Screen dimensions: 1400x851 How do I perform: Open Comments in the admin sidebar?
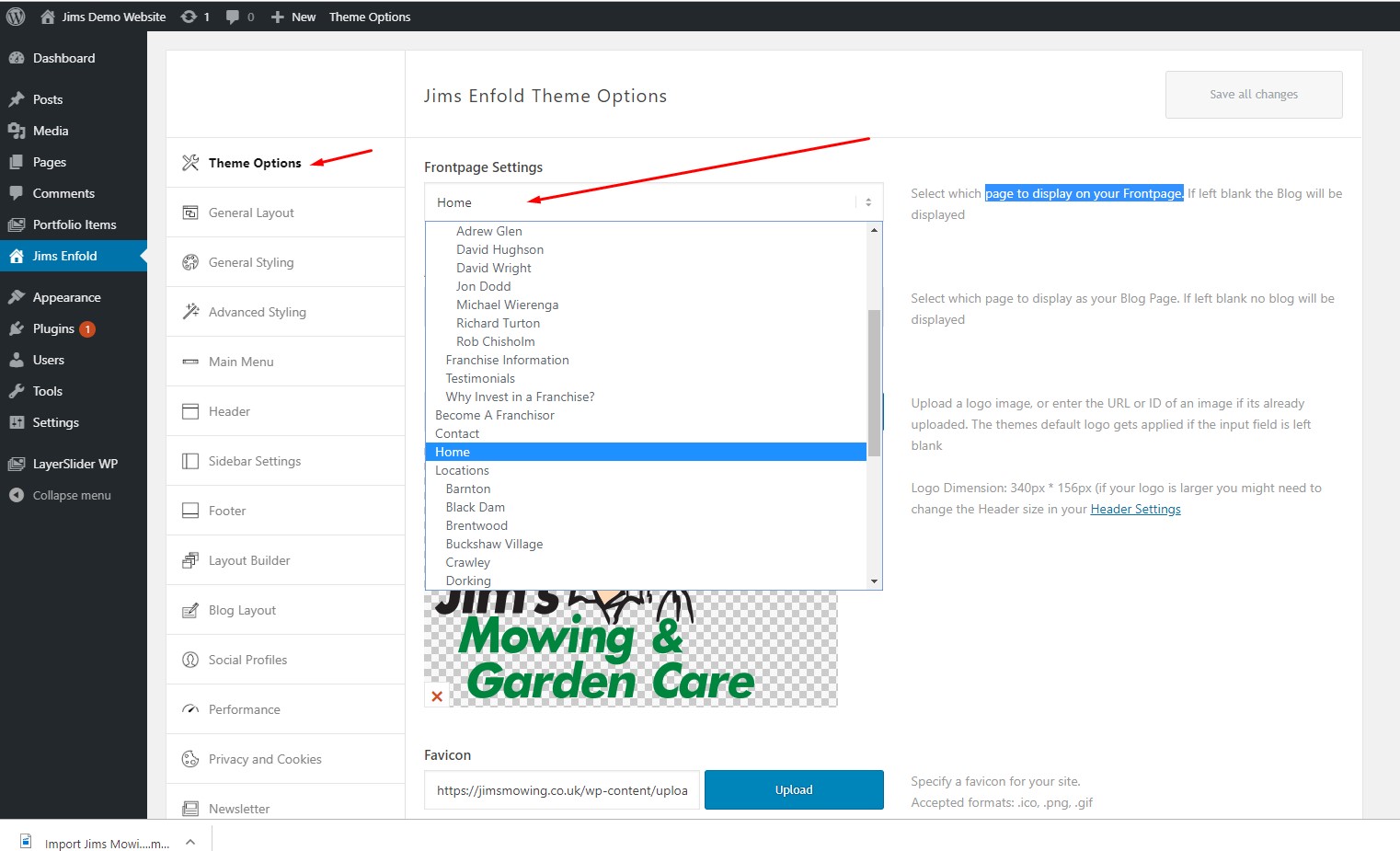(x=74, y=193)
